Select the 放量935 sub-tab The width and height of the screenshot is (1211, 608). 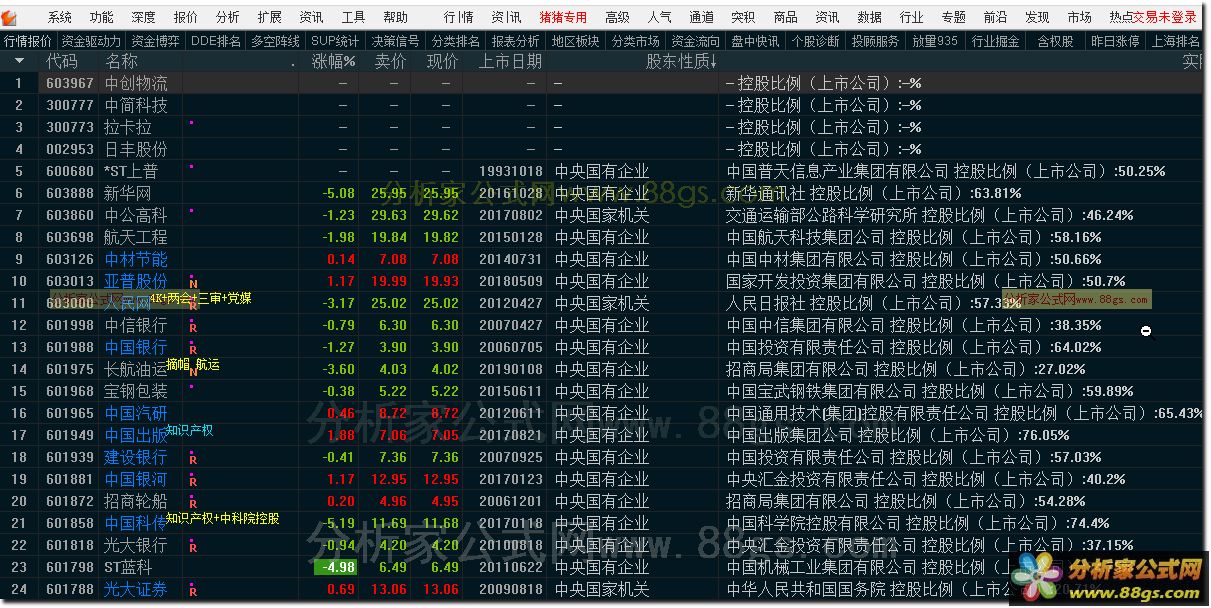pyautogui.click(x=936, y=41)
